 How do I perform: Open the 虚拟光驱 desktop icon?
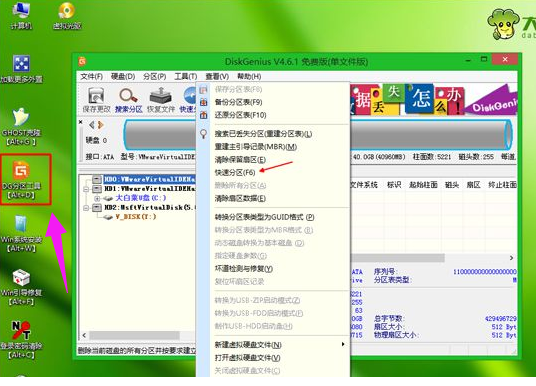tap(67, 15)
